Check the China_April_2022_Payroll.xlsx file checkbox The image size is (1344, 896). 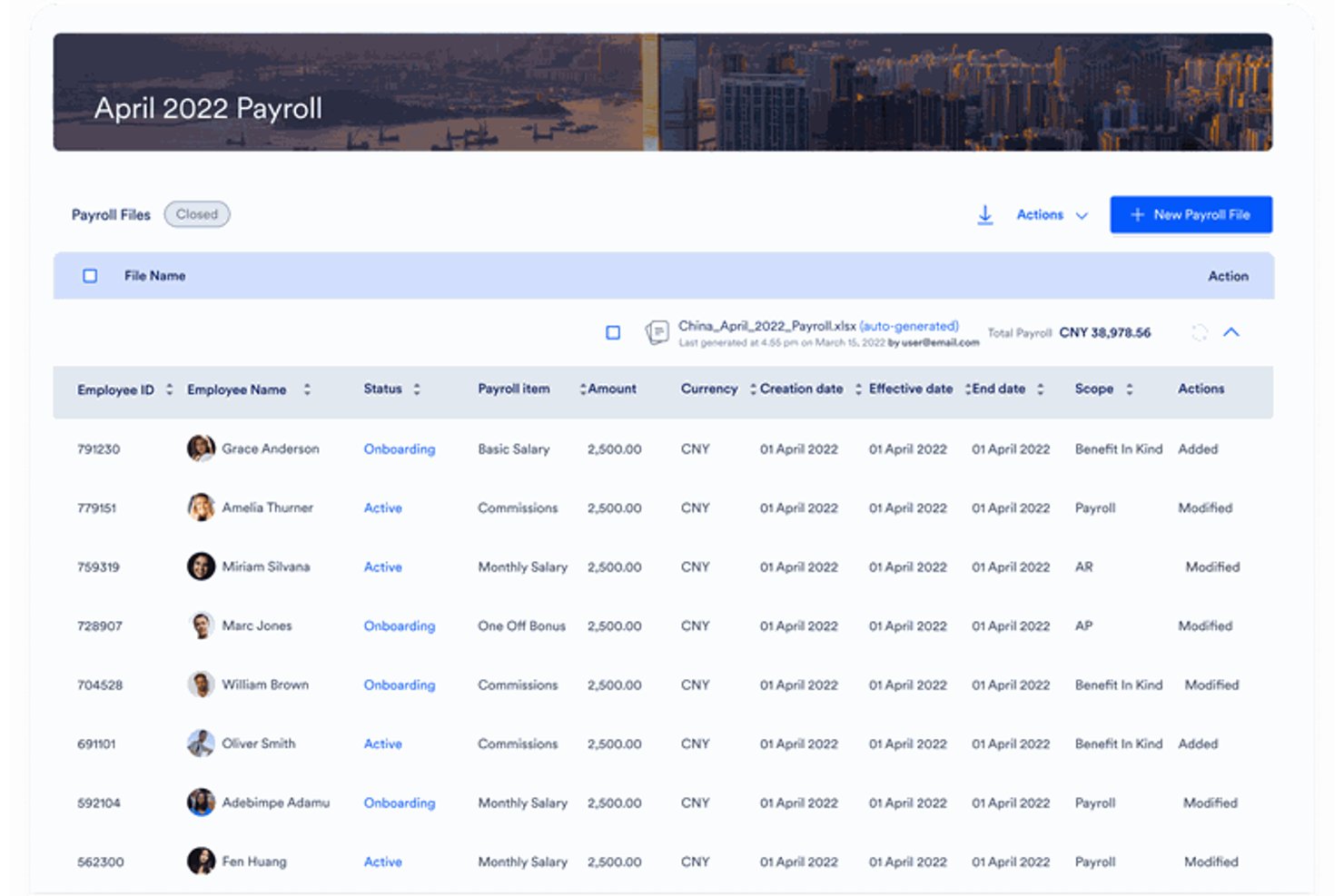point(613,333)
